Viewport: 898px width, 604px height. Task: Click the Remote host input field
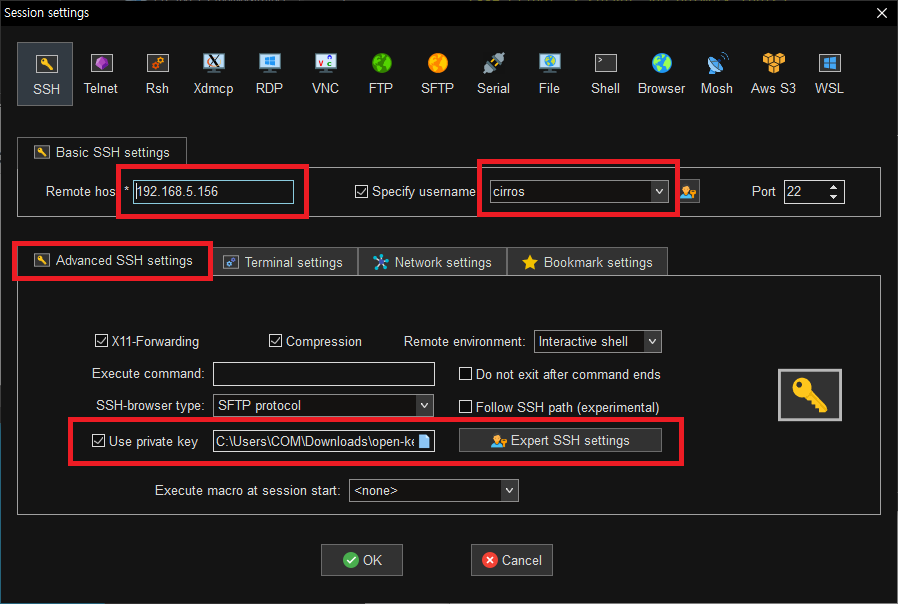tap(214, 192)
